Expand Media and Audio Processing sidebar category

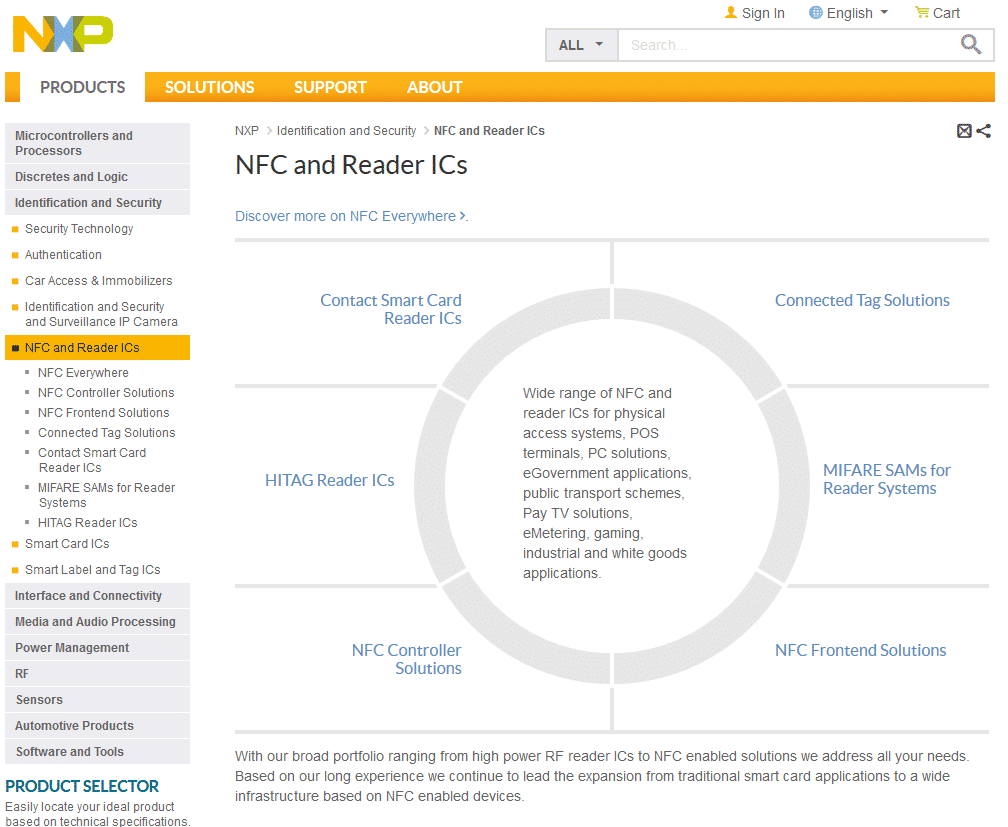pyautogui.click(x=98, y=622)
